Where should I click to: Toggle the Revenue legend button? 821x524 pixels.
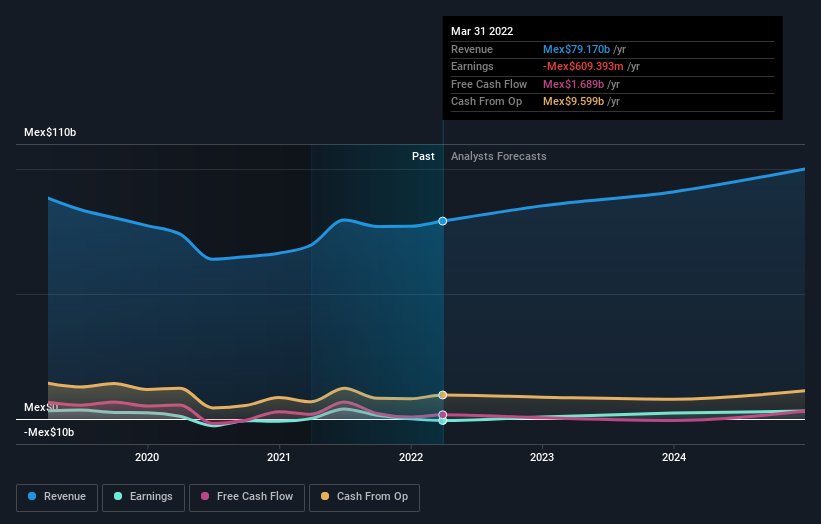(x=57, y=497)
